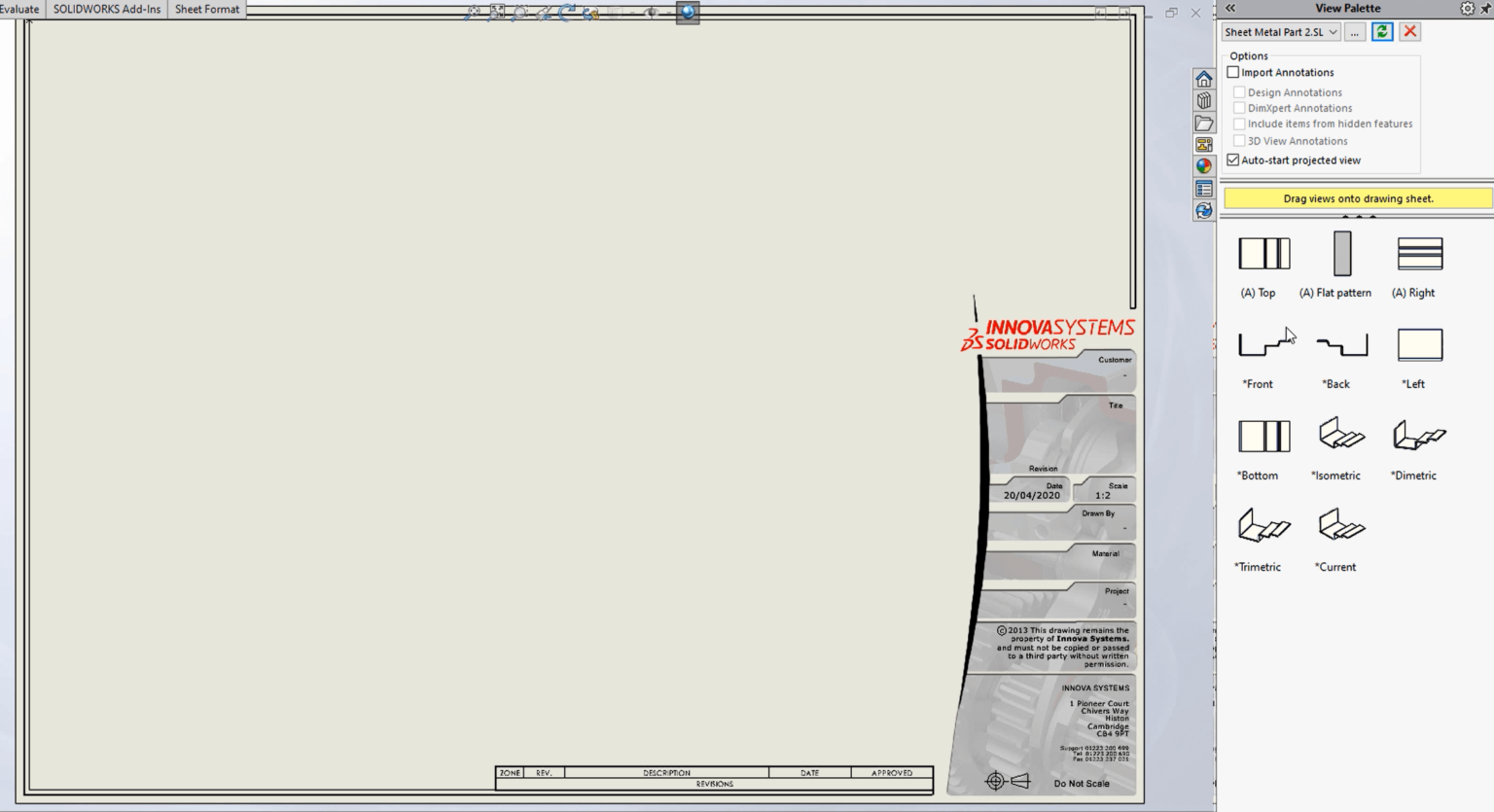
Task: Click Zoom to Fit icon
Action: (x=473, y=13)
